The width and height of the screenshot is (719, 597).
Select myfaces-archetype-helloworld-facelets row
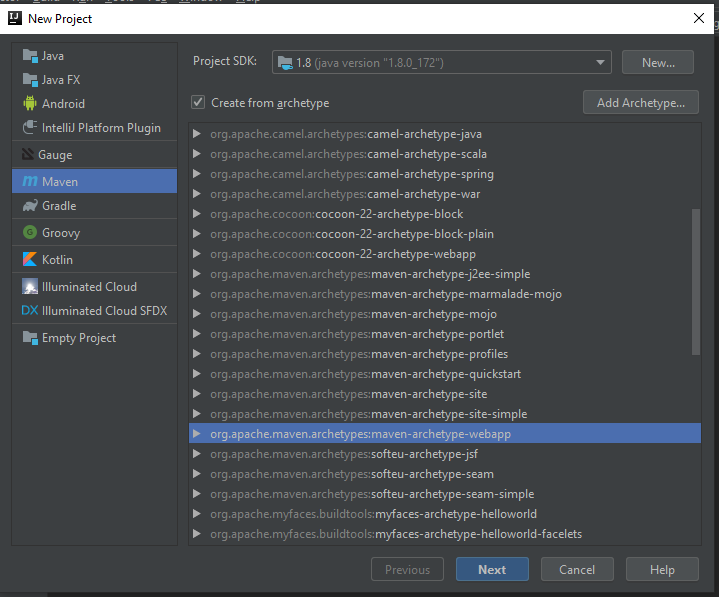tap(445, 534)
